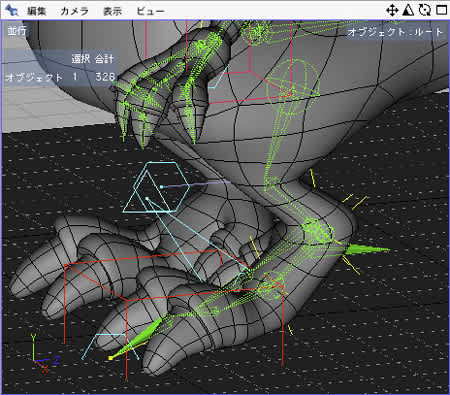Open the 表示 menu
450x395 pixels.
click(x=113, y=11)
